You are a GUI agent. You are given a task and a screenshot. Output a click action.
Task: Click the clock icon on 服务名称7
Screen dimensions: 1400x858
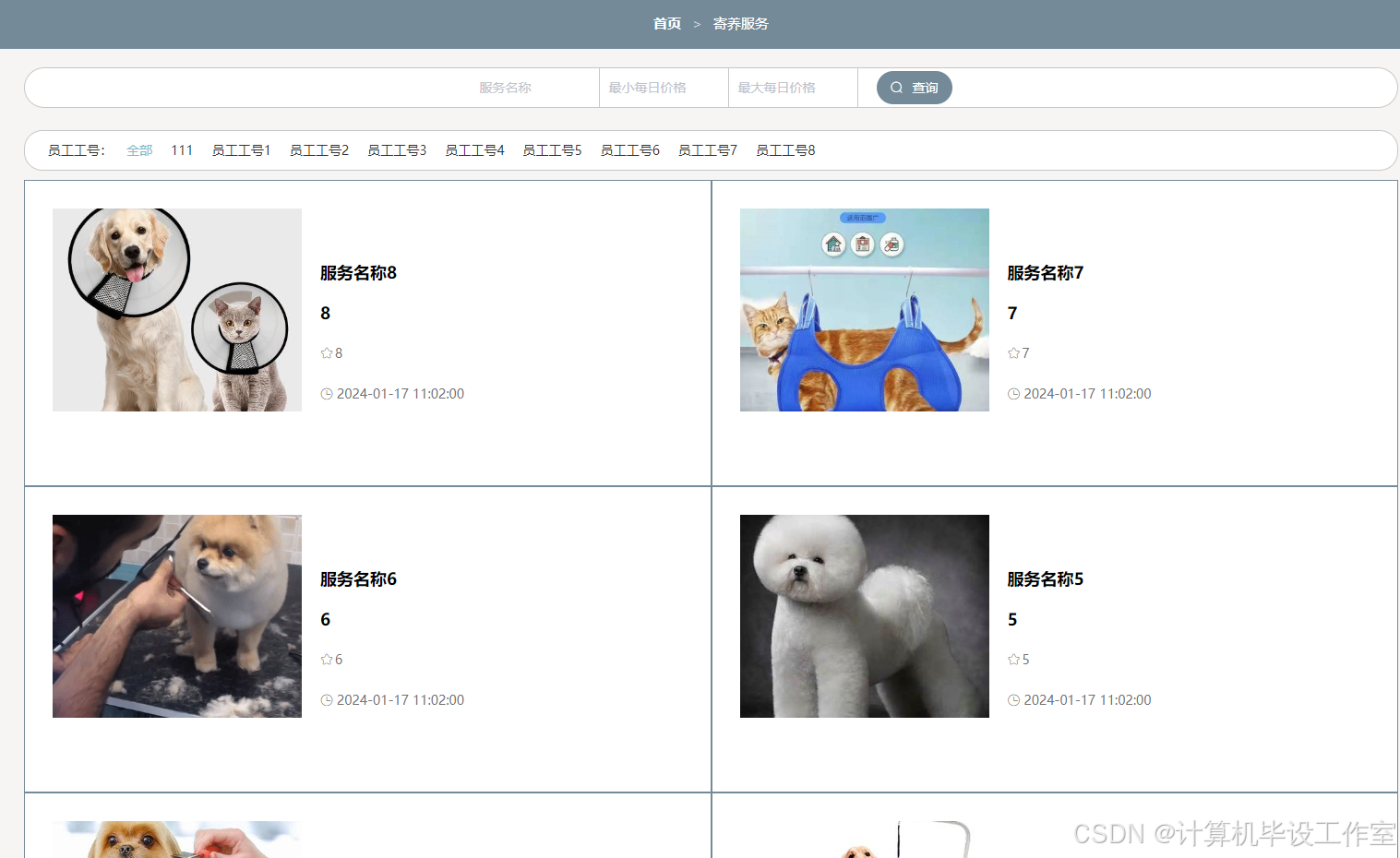click(1013, 394)
